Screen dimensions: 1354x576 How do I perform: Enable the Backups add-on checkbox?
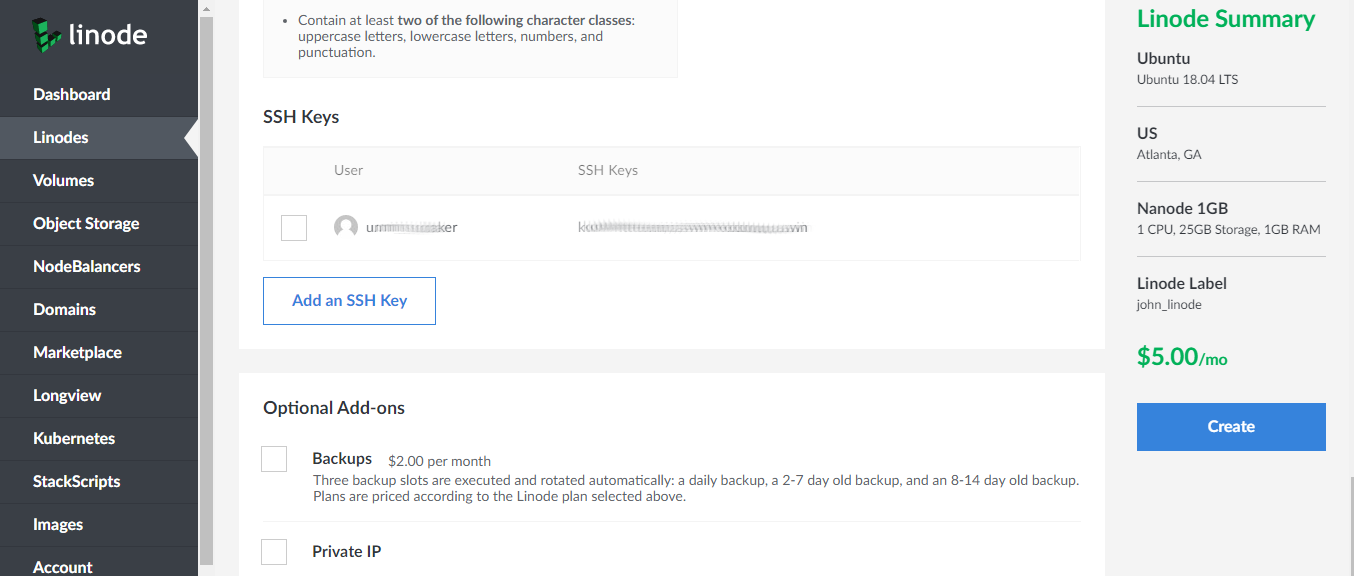pos(274,459)
